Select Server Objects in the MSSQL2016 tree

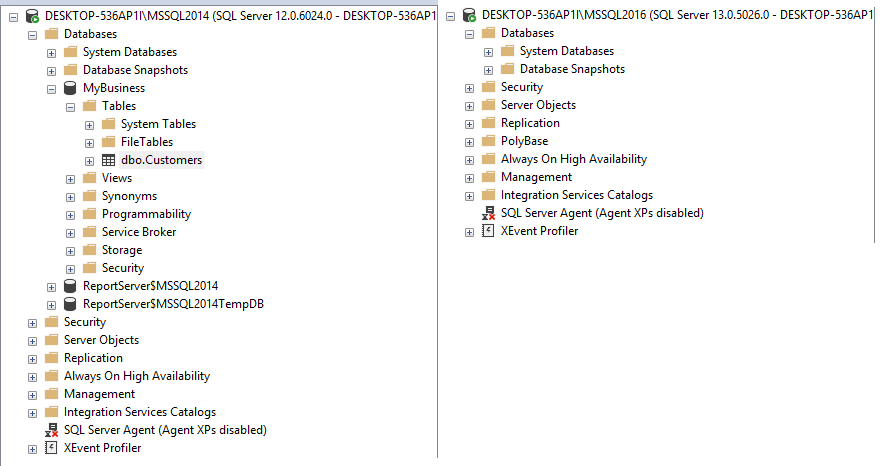tap(537, 105)
